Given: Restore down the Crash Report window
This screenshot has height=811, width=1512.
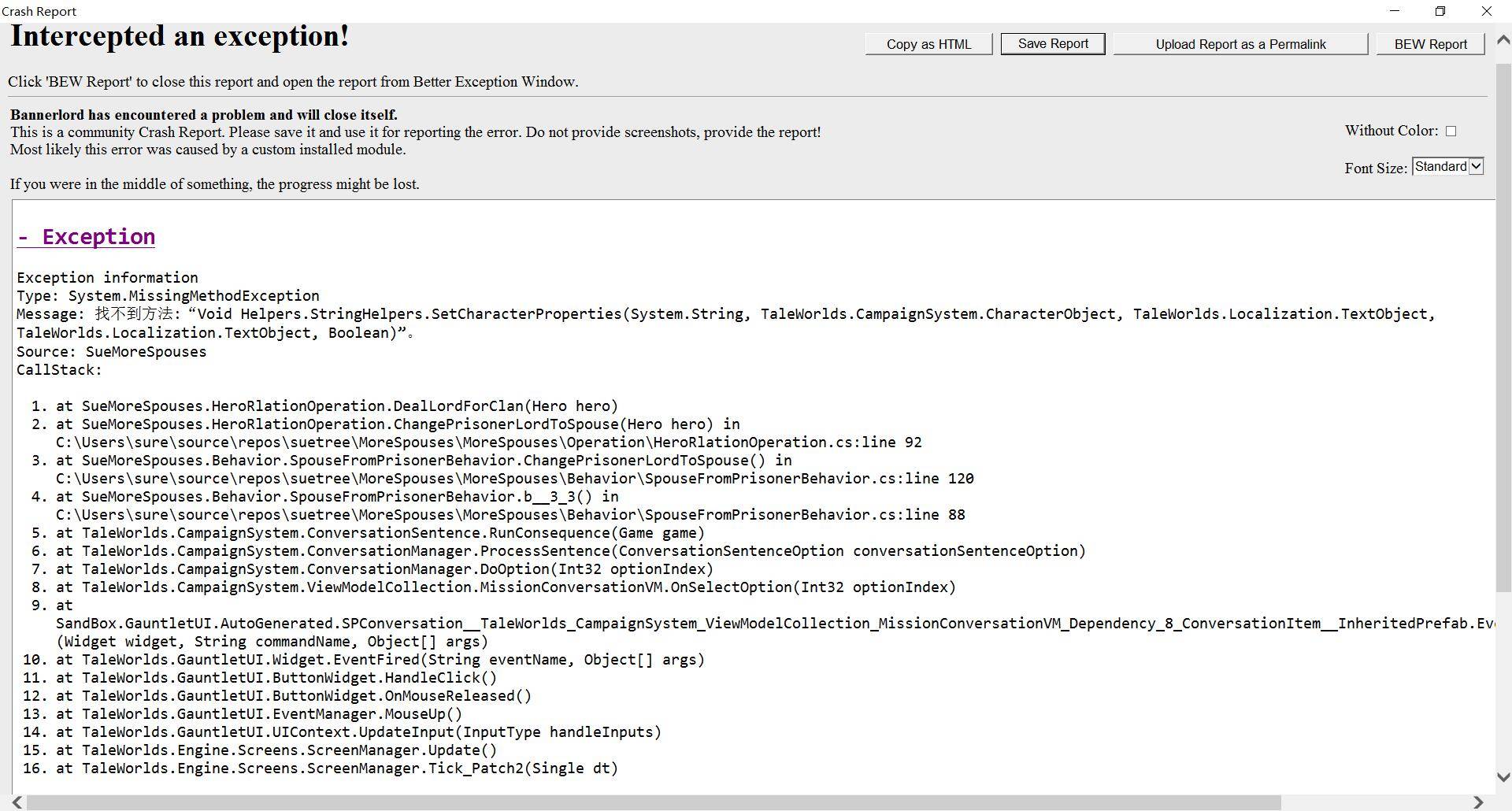Looking at the screenshot, I should coord(1440,11).
